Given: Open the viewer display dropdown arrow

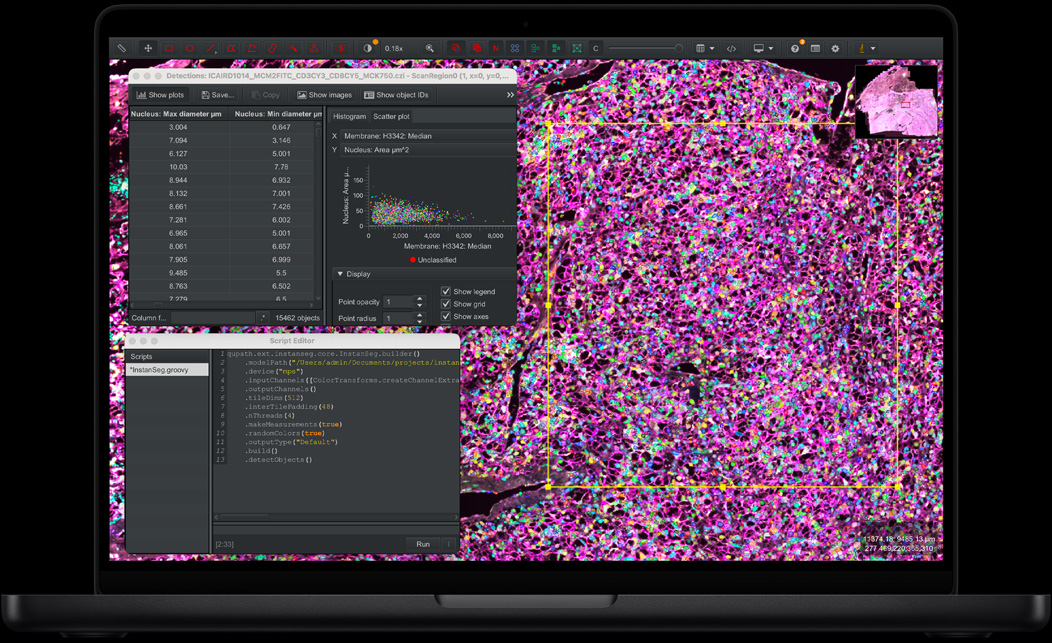Looking at the screenshot, I should (x=772, y=47).
